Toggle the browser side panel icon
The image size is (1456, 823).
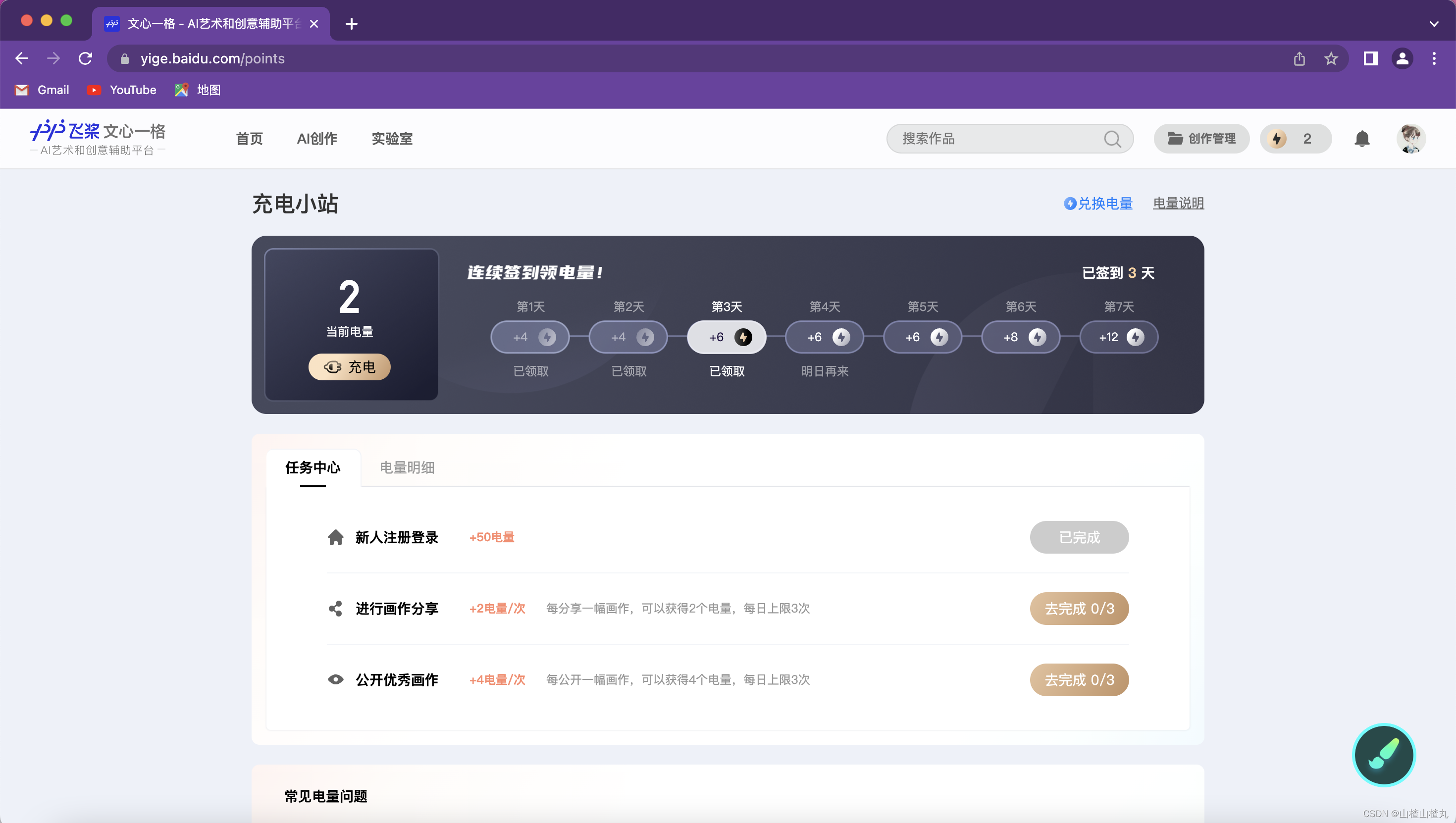pos(1370,58)
